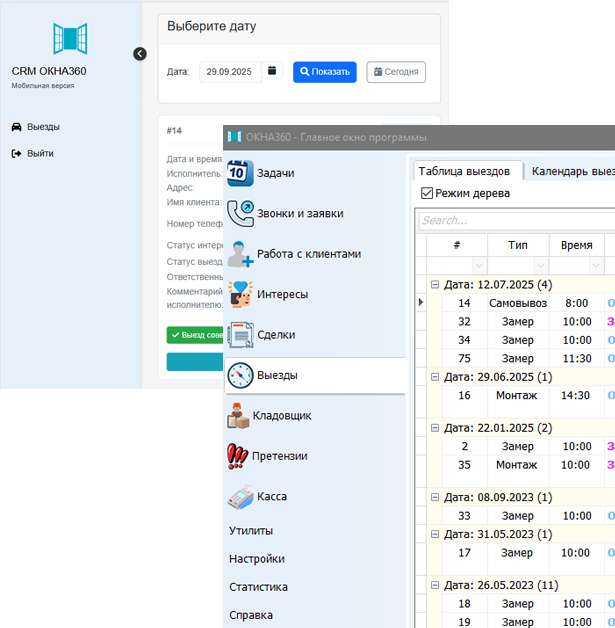Click the Сегодня button
This screenshot has height=628, width=615.
tap(396, 72)
